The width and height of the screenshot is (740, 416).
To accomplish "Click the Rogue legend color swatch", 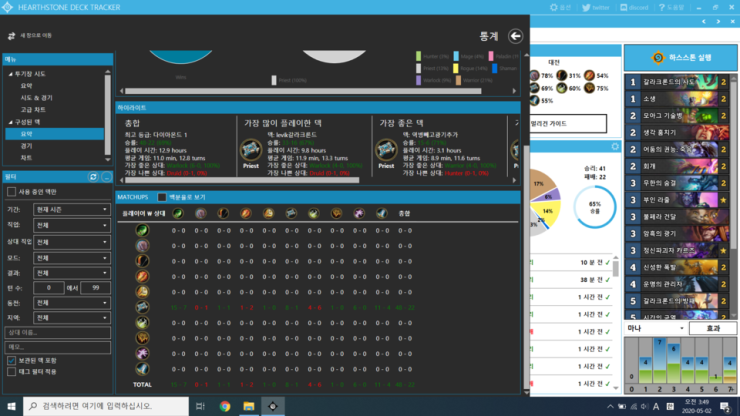I will point(456,68).
